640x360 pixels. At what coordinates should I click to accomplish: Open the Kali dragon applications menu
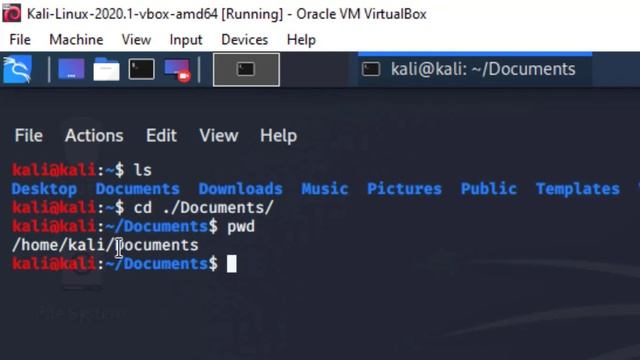pos(17,69)
